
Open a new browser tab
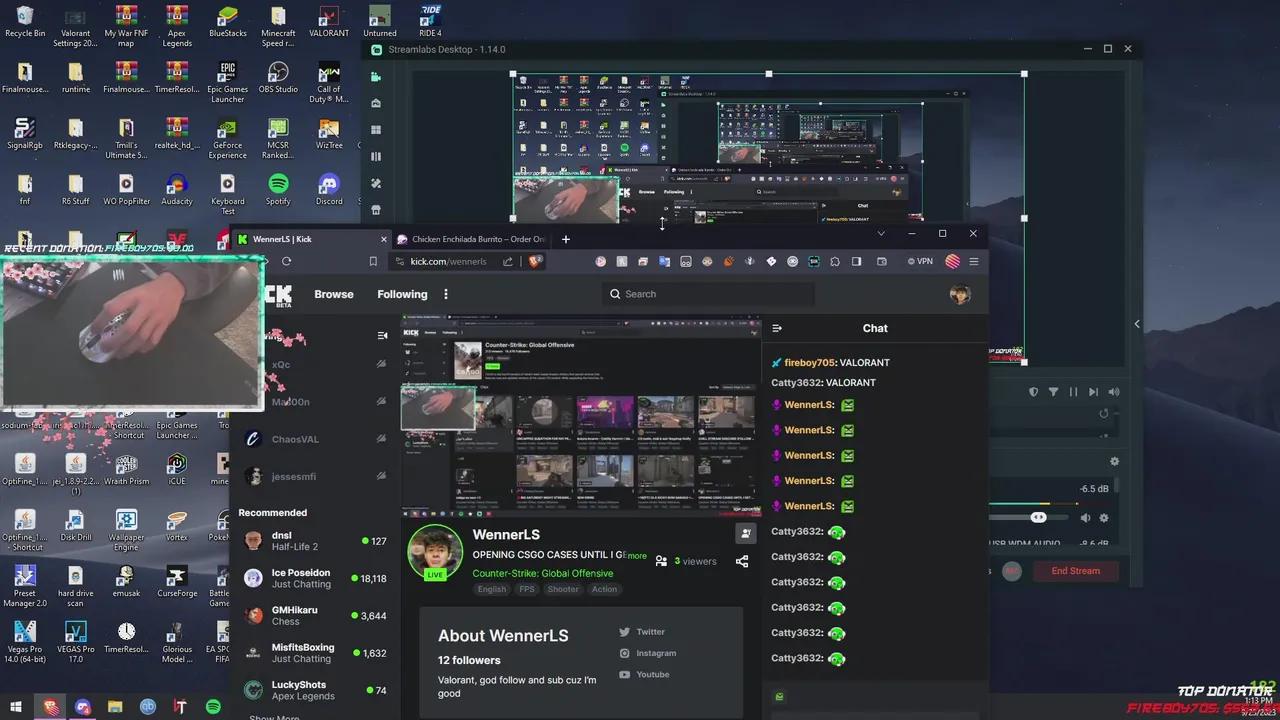pos(565,239)
